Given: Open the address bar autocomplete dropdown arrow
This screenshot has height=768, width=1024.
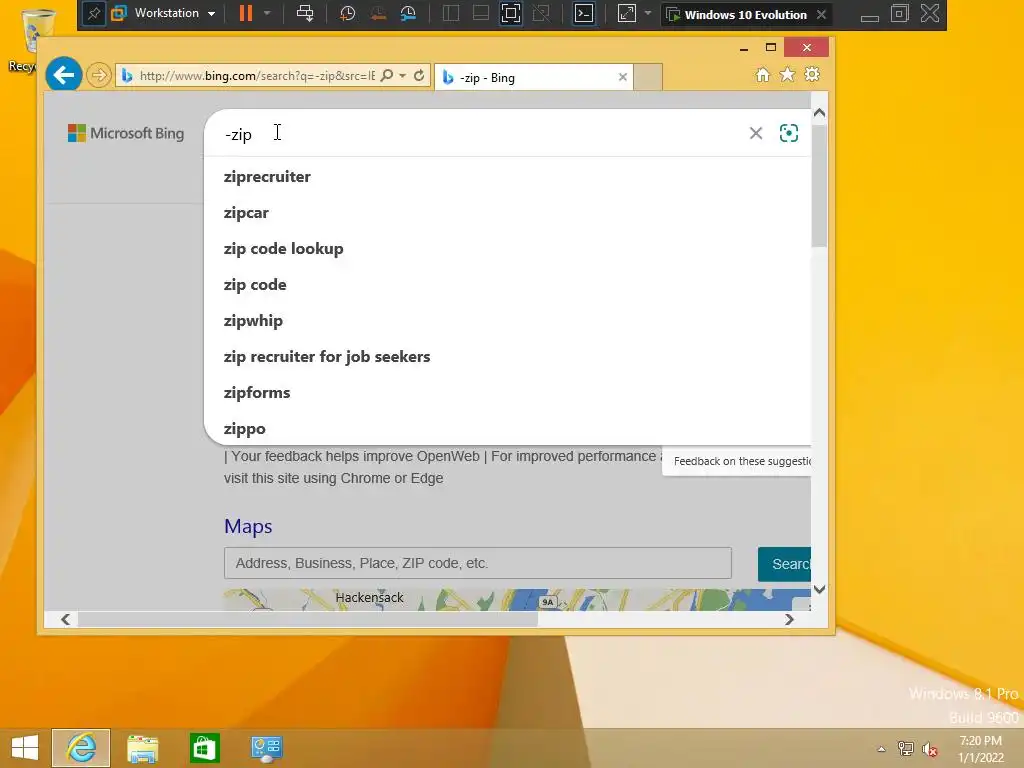Looking at the screenshot, I should [x=402, y=76].
